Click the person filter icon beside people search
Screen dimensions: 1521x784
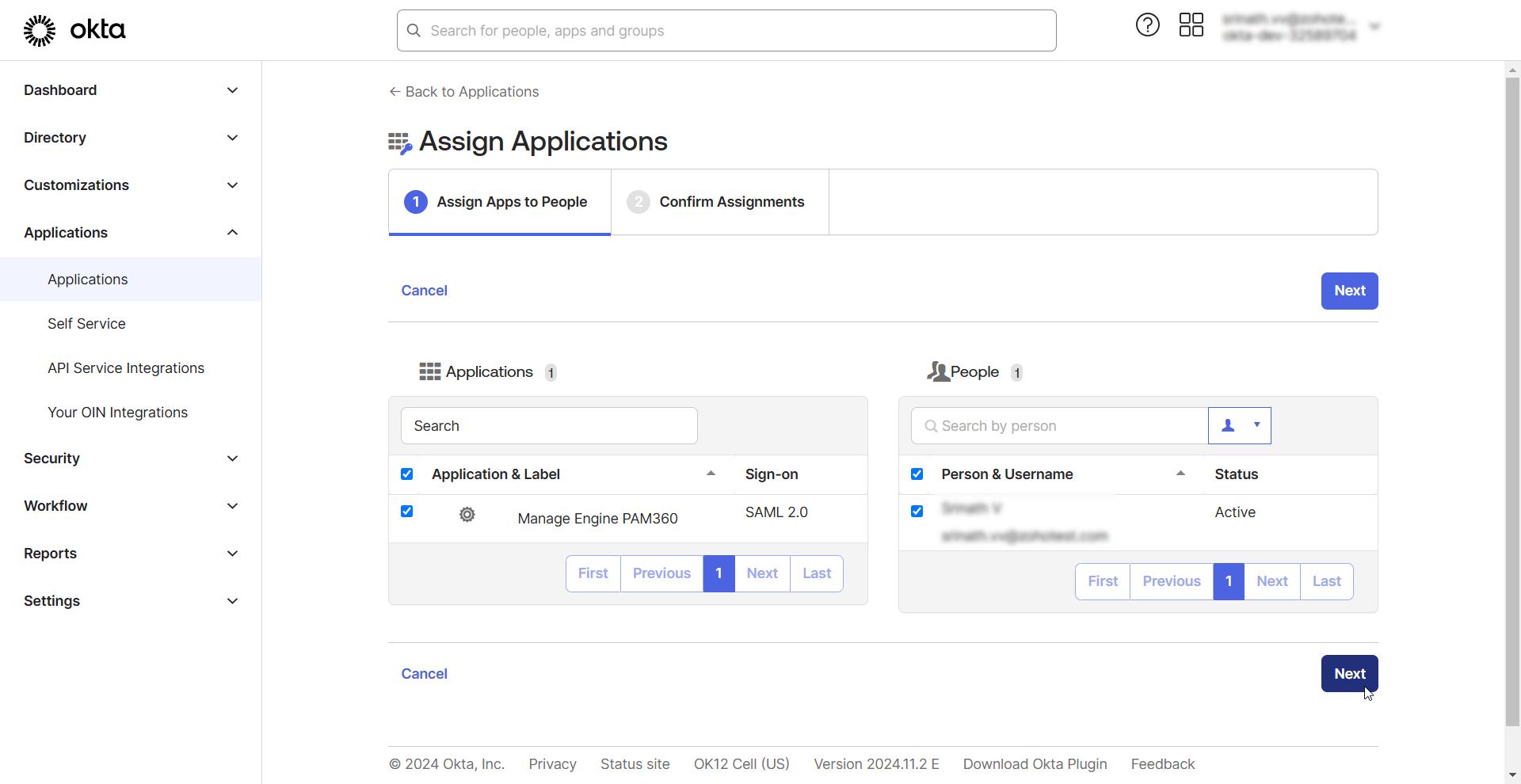1229,425
